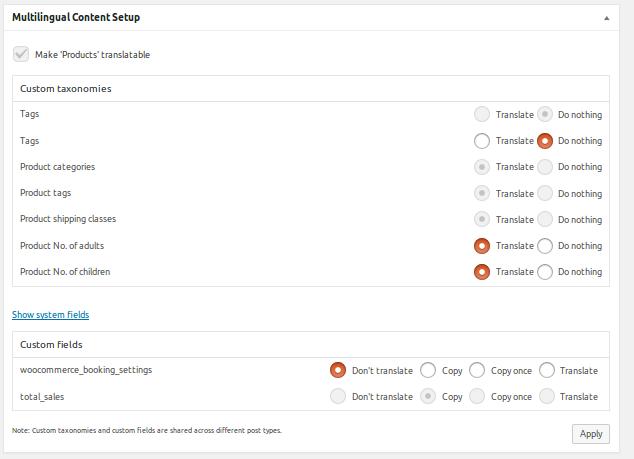
Task: Select Don't translate for woocommerce_booking_settings
Action: click(x=338, y=370)
